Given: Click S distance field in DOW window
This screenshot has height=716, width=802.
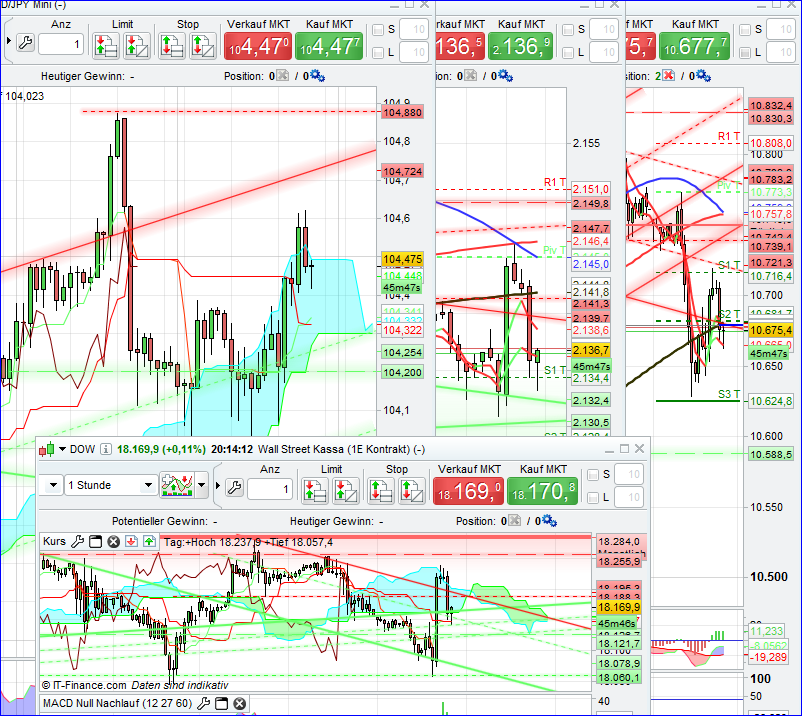Looking at the screenshot, I should (629, 474).
